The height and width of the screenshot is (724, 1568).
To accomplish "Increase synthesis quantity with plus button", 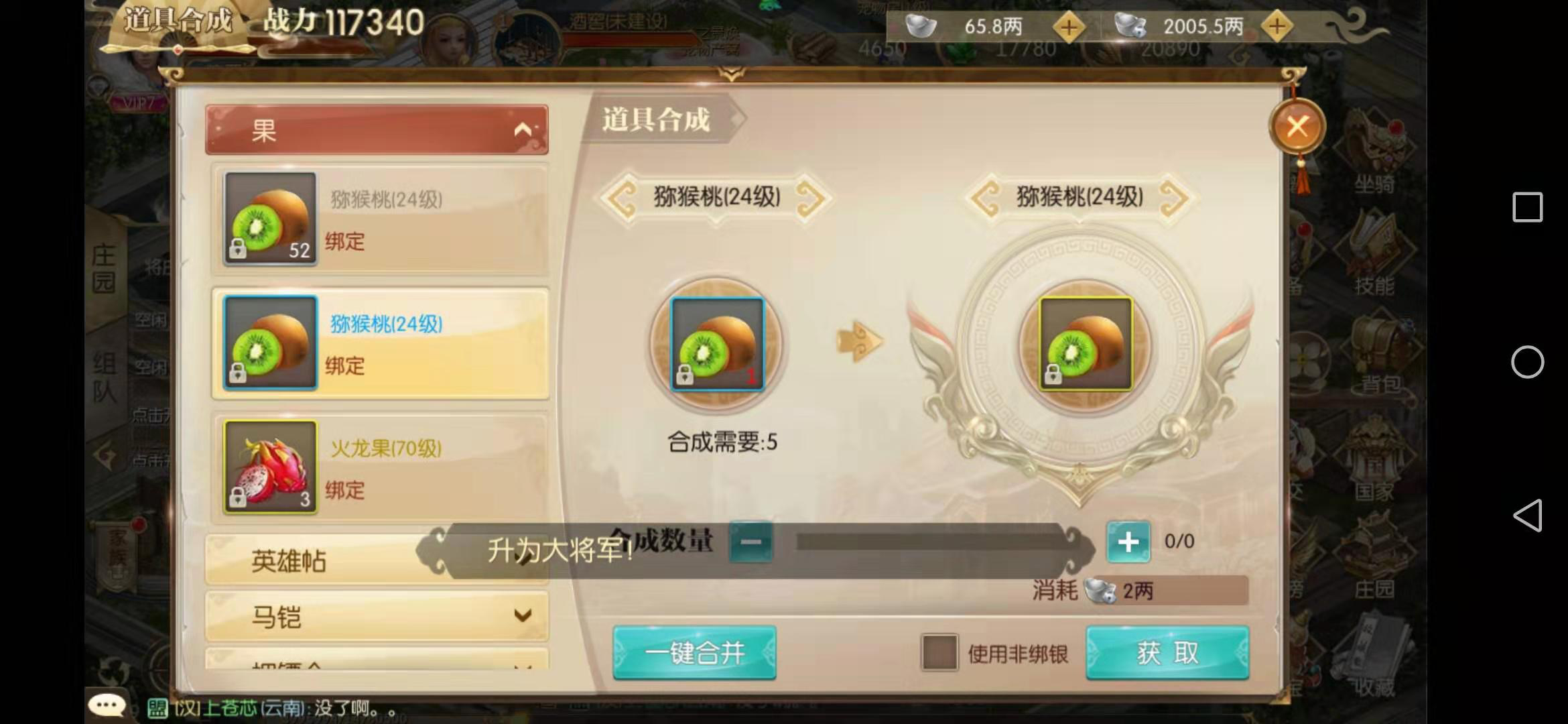I will (1128, 542).
